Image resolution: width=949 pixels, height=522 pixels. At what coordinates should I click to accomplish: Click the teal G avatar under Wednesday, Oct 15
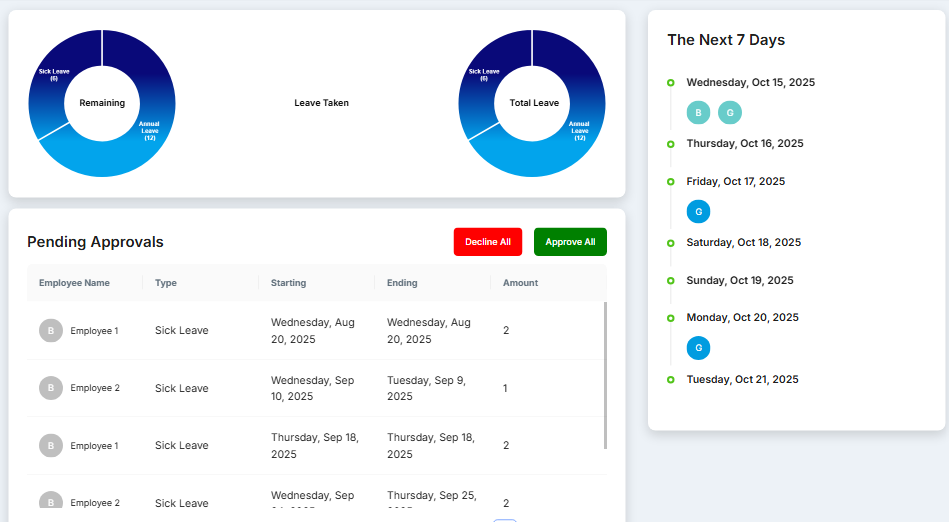tap(730, 112)
